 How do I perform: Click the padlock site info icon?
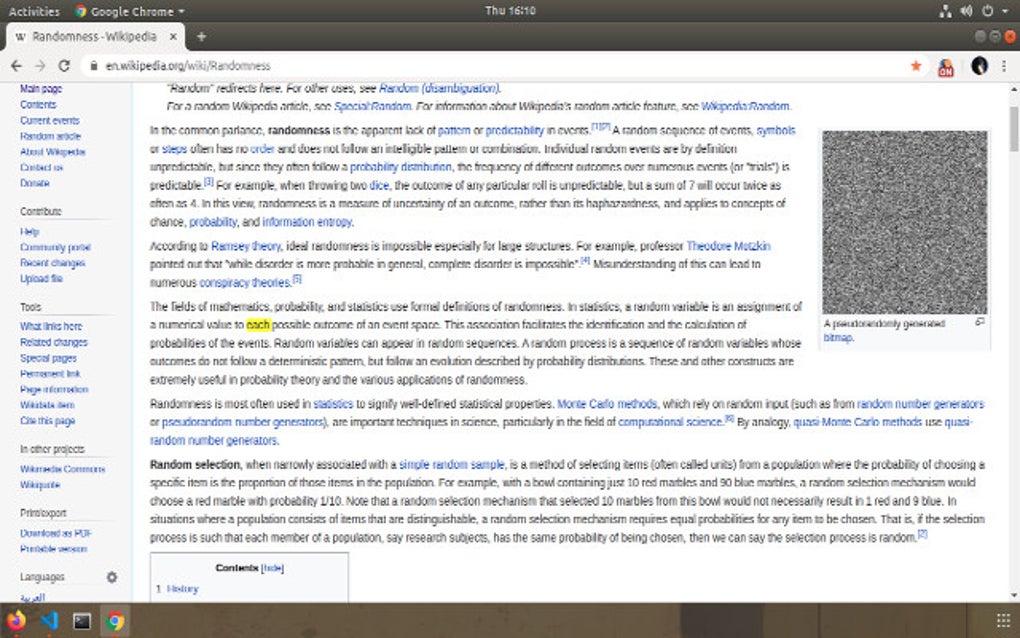[94, 66]
